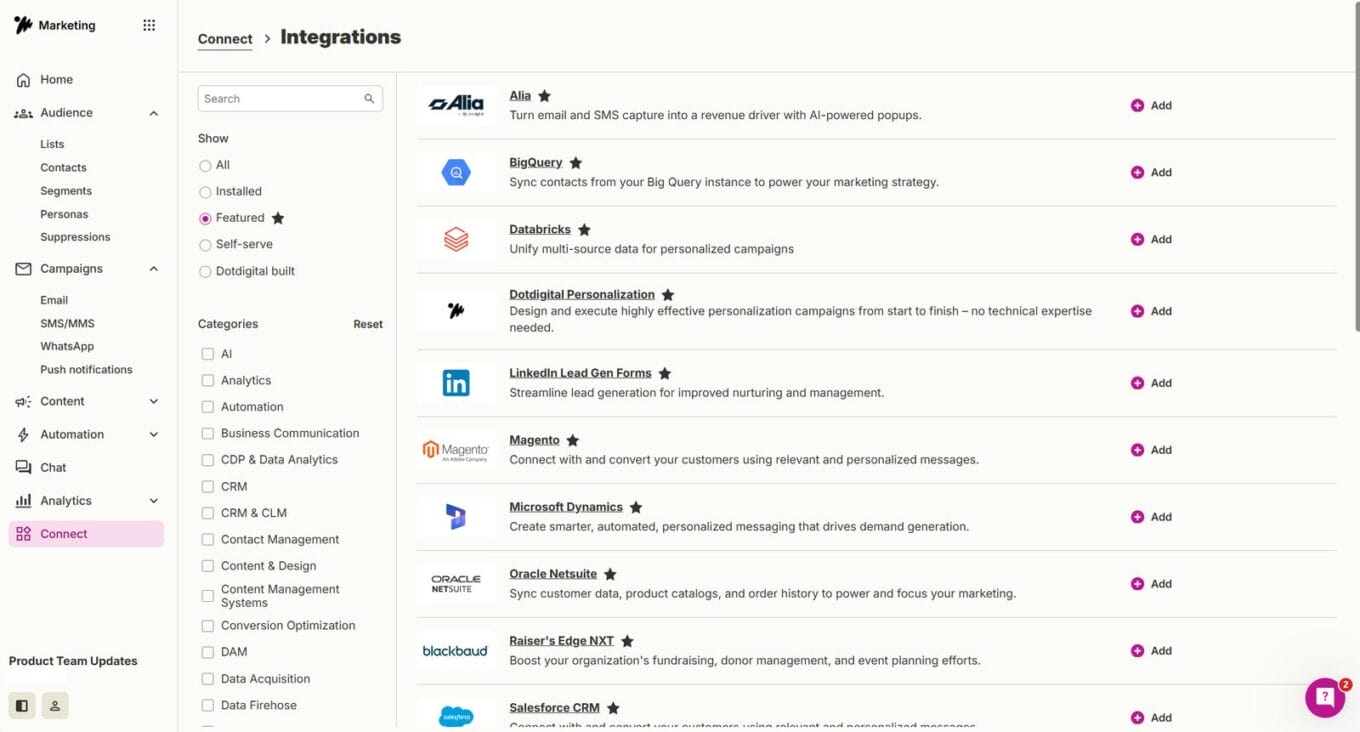Open SMS/MMS campaigns
Screen dimensions: 1360x732
click(x=67, y=324)
